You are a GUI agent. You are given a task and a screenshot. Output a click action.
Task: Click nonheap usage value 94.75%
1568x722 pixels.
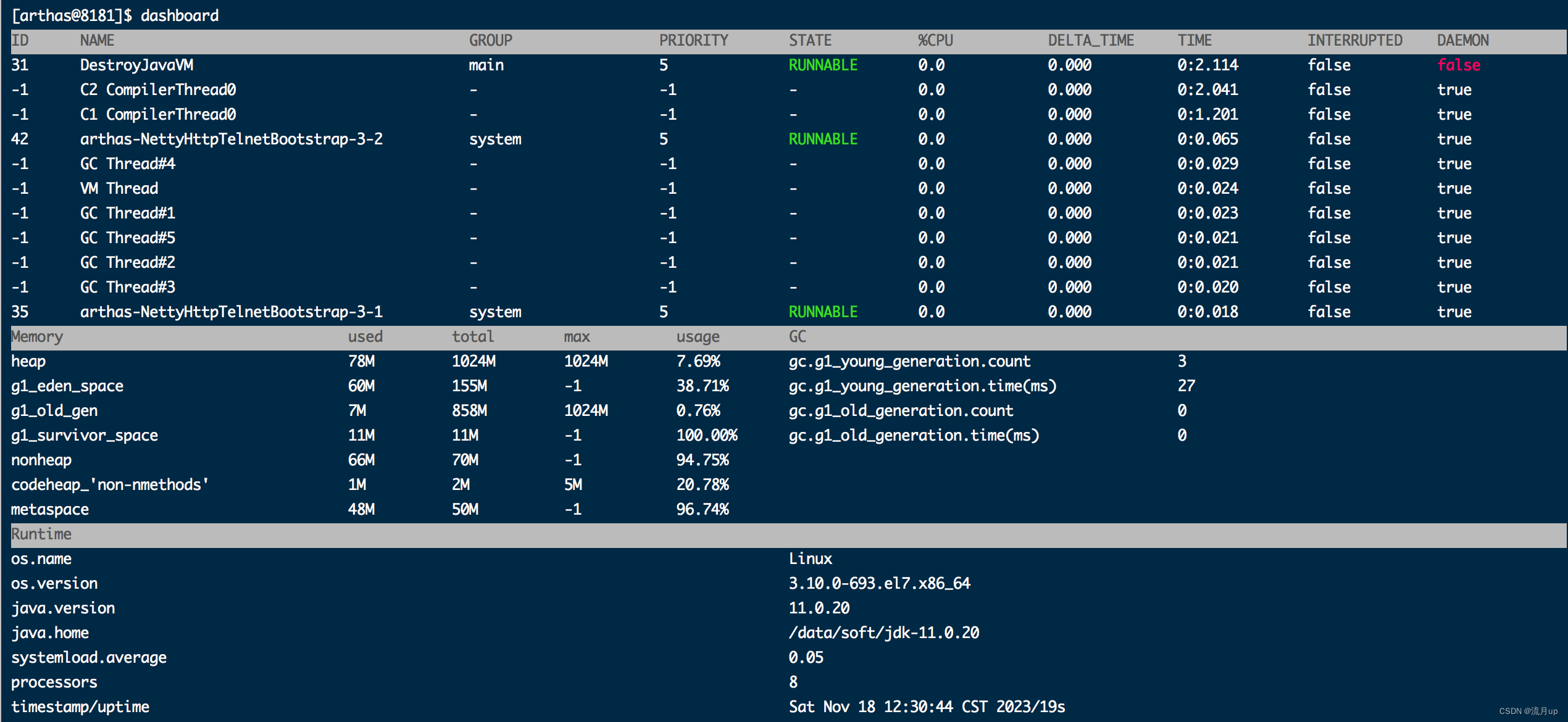click(703, 460)
